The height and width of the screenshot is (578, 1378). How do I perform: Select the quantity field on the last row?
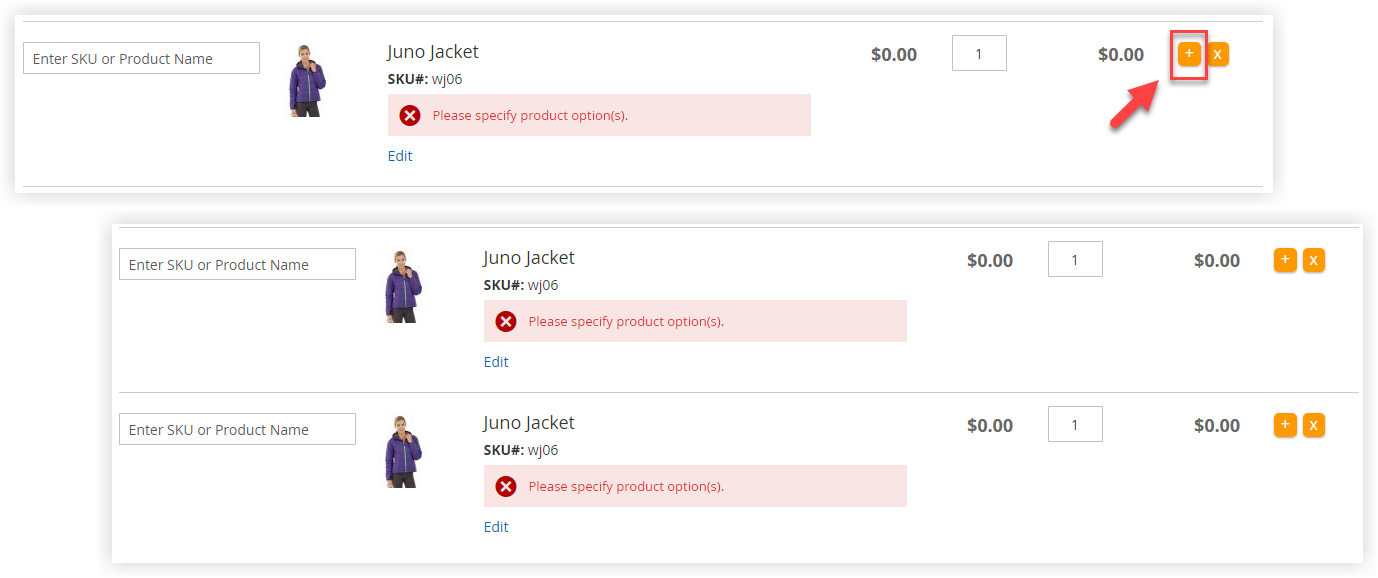click(x=1074, y=425)
